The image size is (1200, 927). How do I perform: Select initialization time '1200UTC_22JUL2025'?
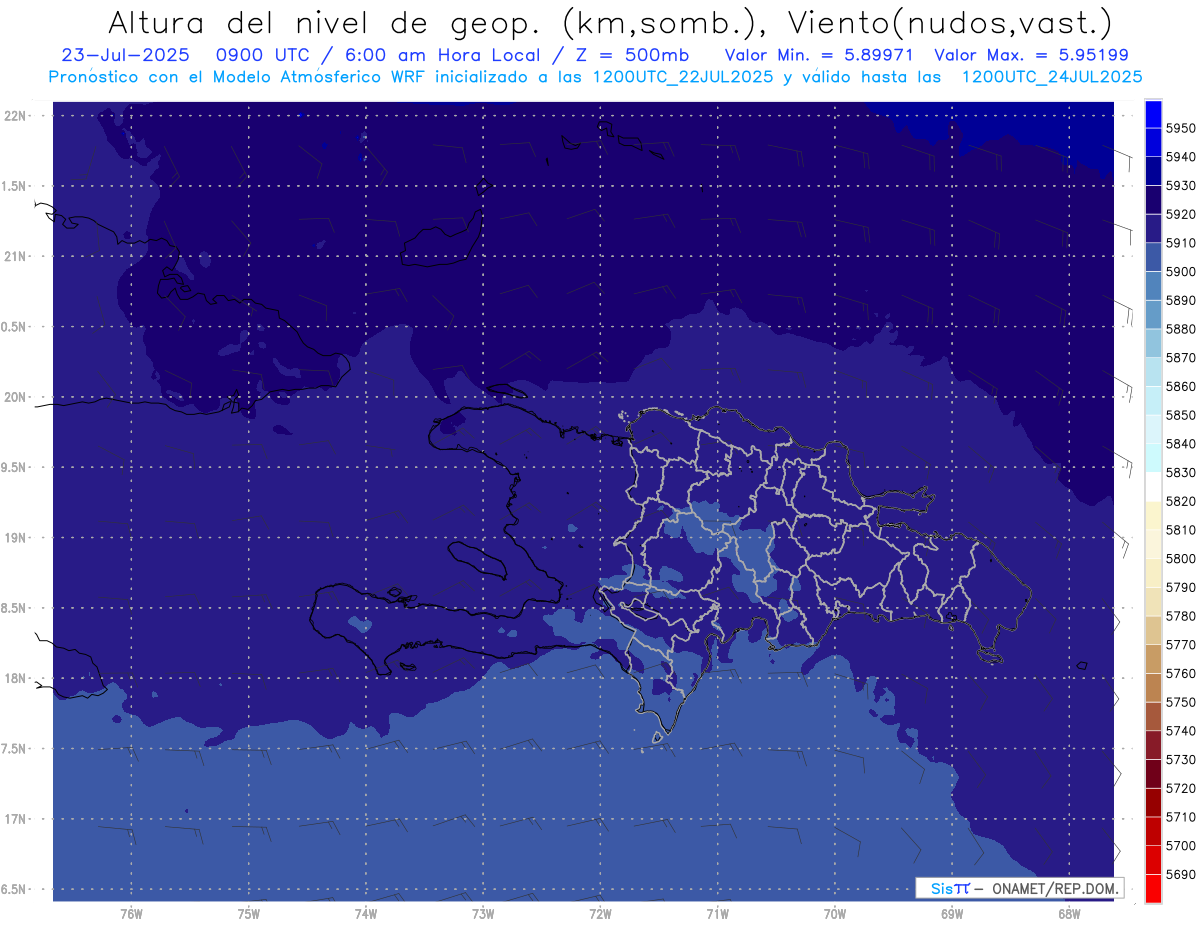pos(682,76)
